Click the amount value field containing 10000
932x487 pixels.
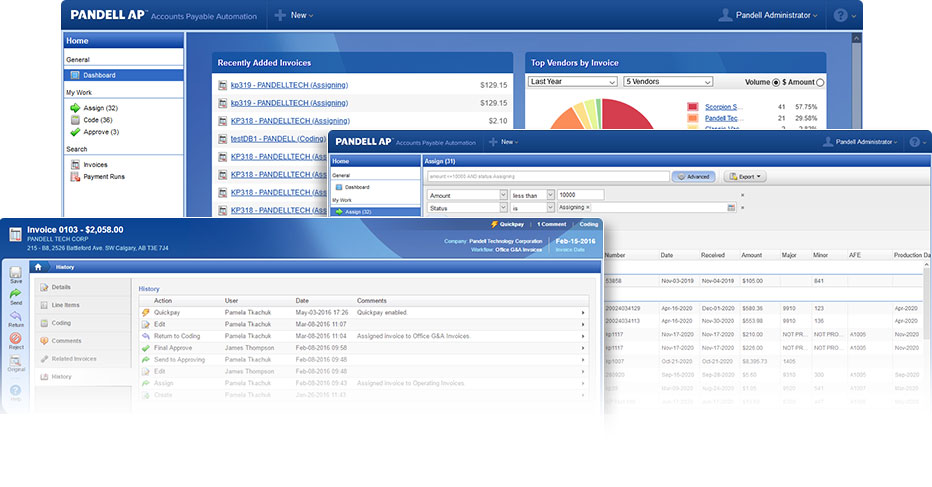click(x=580, y=194)
